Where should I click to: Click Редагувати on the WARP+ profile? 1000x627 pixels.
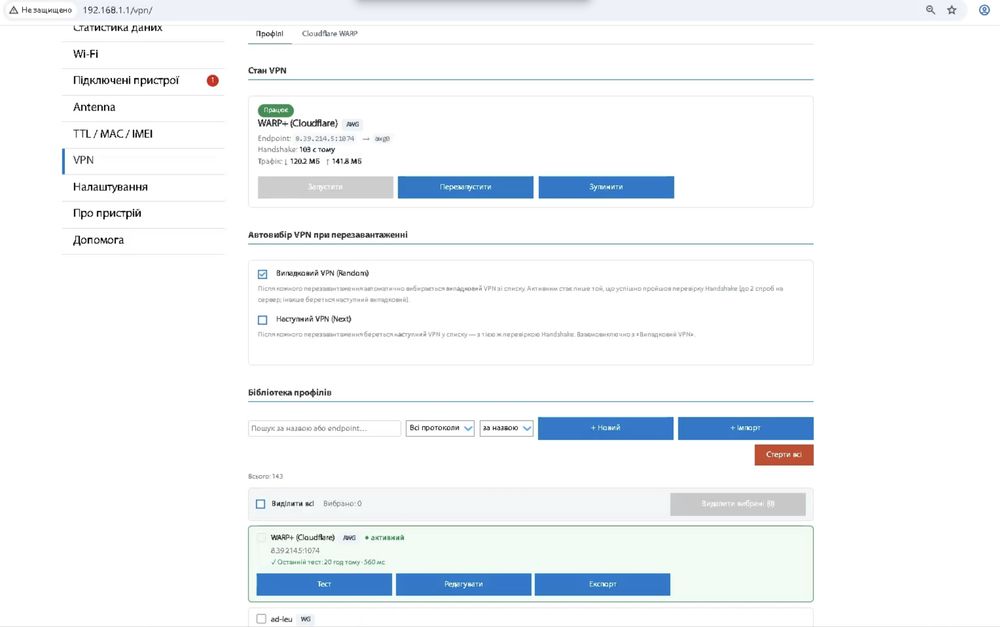(x=464, y=584)
